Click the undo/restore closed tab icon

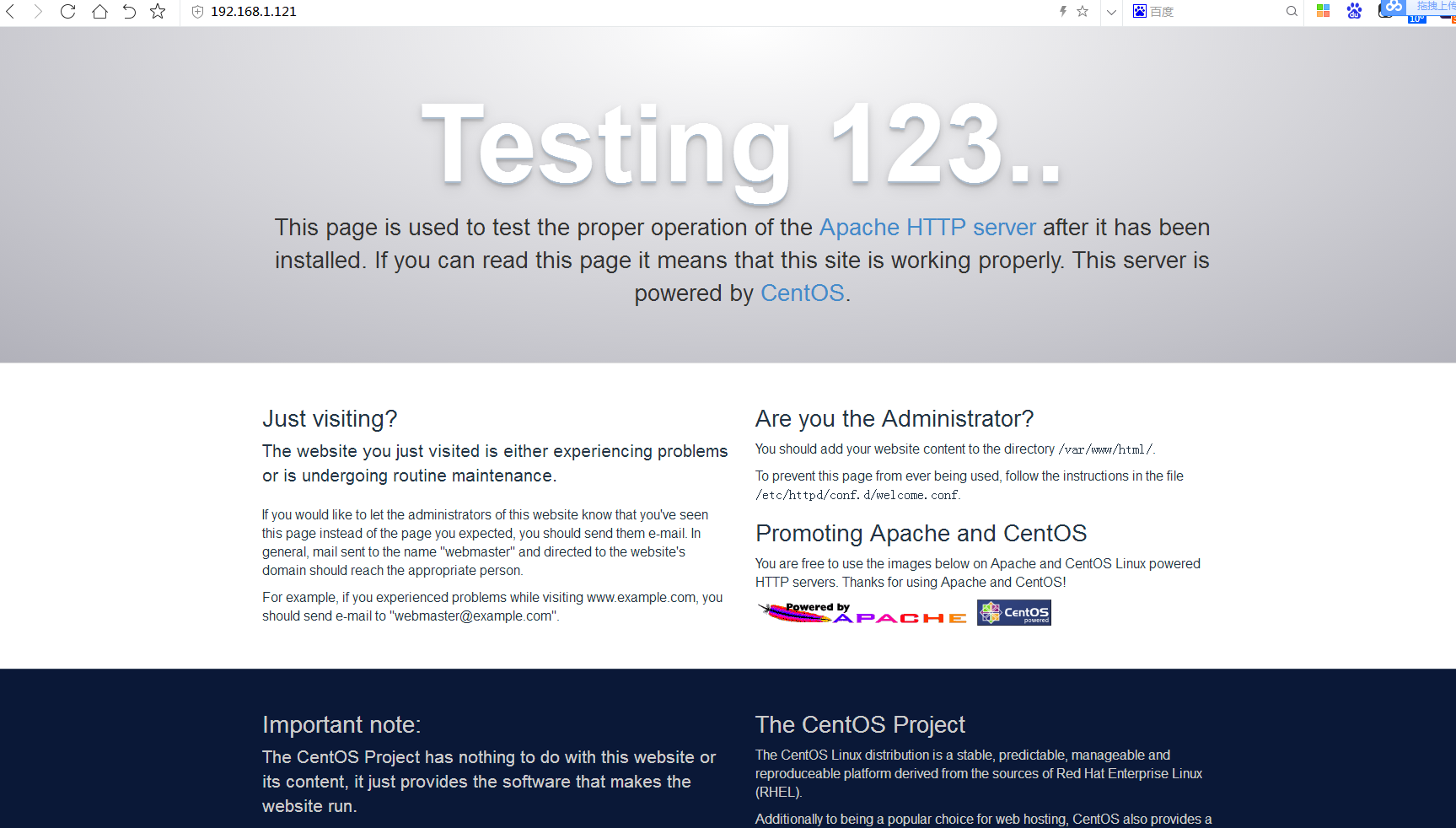point(129,12)
